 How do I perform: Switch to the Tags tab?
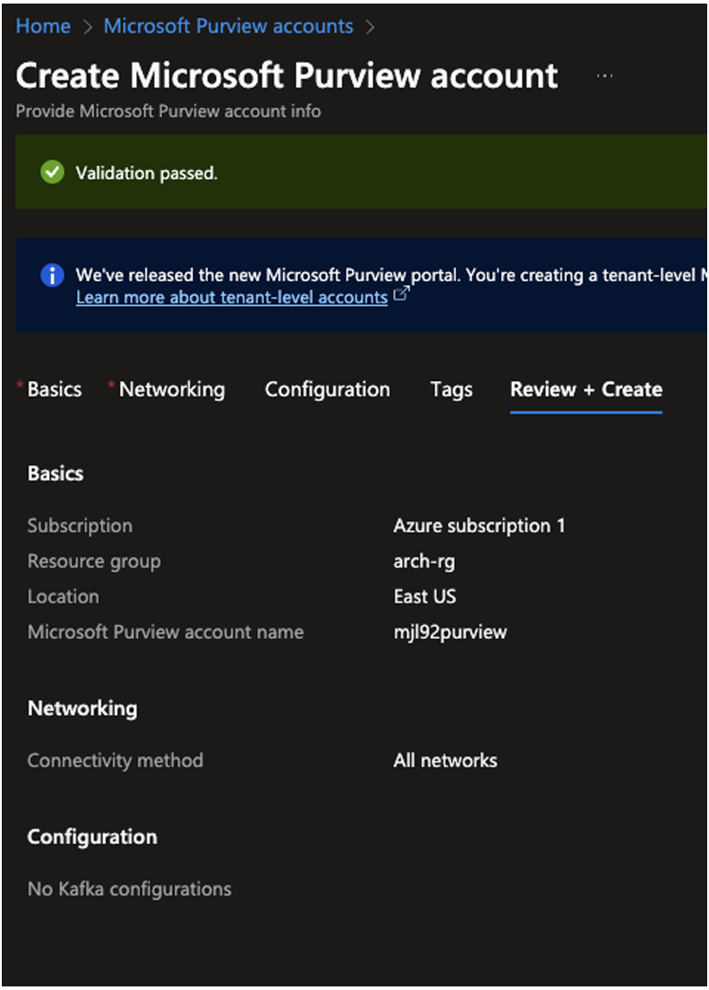[x=451, y=390]
